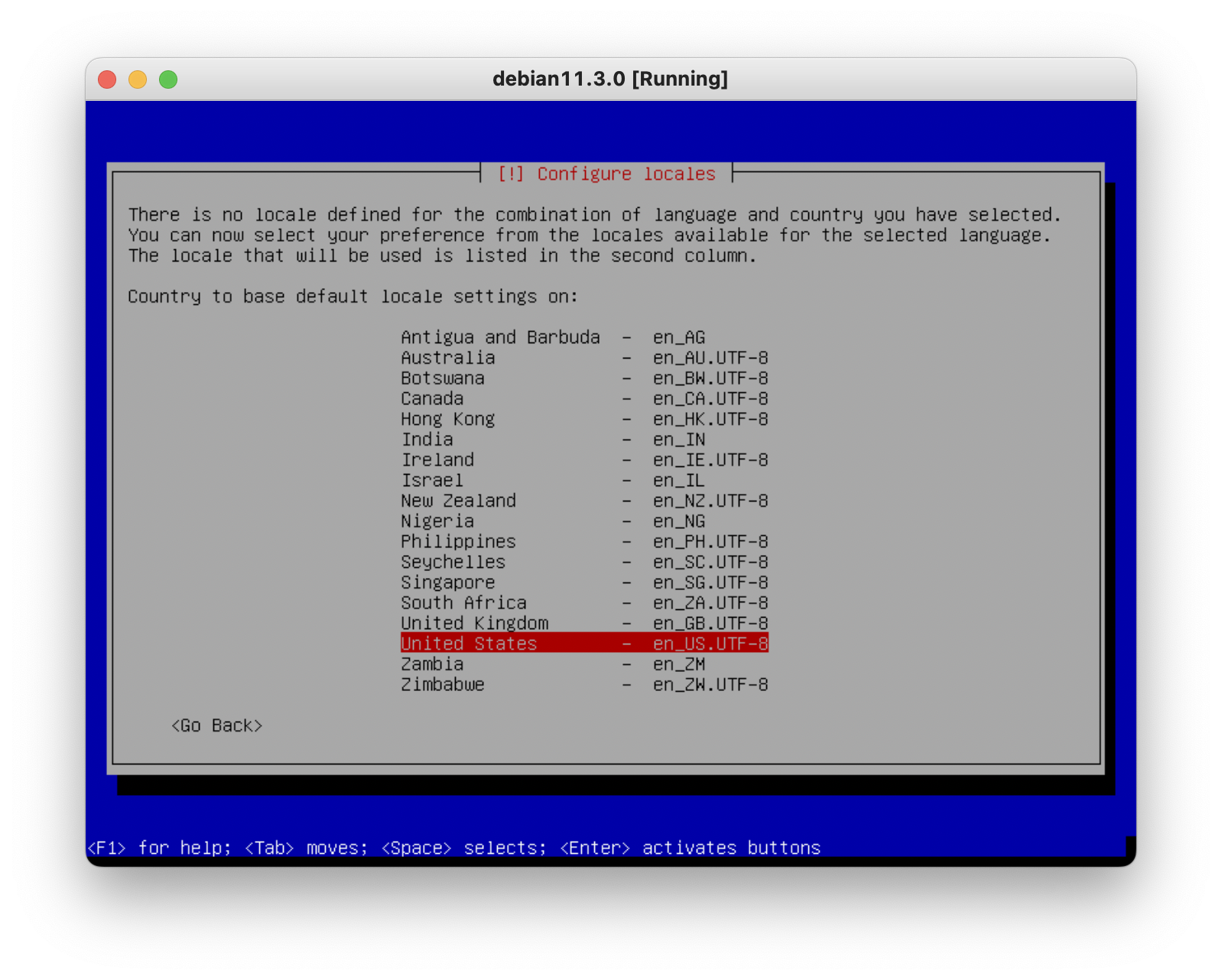Select Israel en_IL locale
Image resolution: width=1222 pixels, height=980 pixels.
click(x=584, y=480)
